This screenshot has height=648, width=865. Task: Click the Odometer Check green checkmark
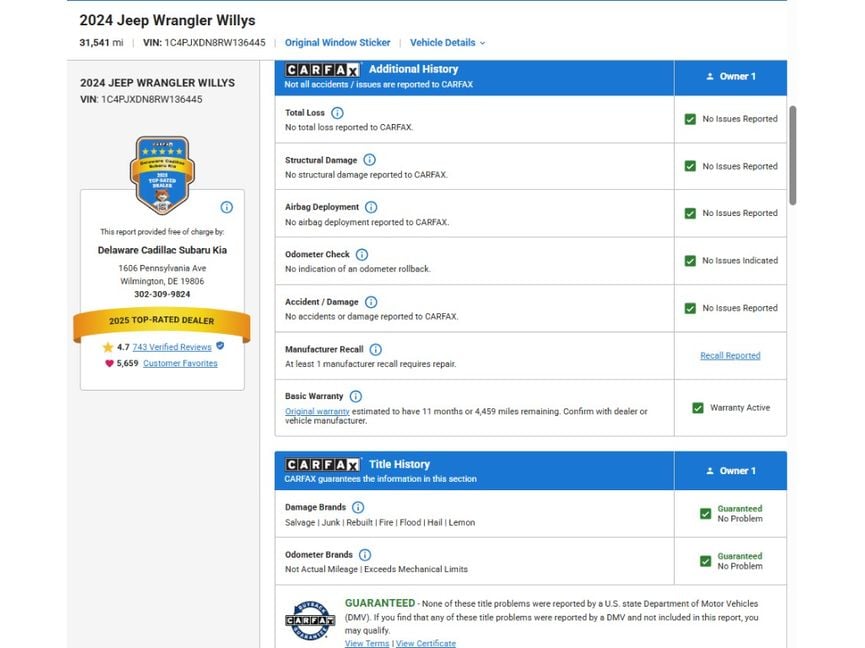pyautogui.click(x=690, y=261)
